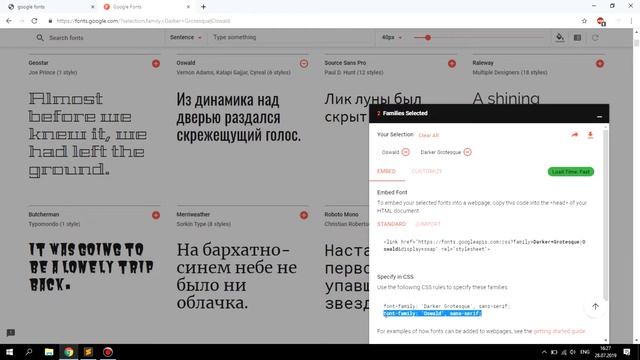Go back in the browser
The height and width of the screenshot is (360, 640).
click(9, 21)
